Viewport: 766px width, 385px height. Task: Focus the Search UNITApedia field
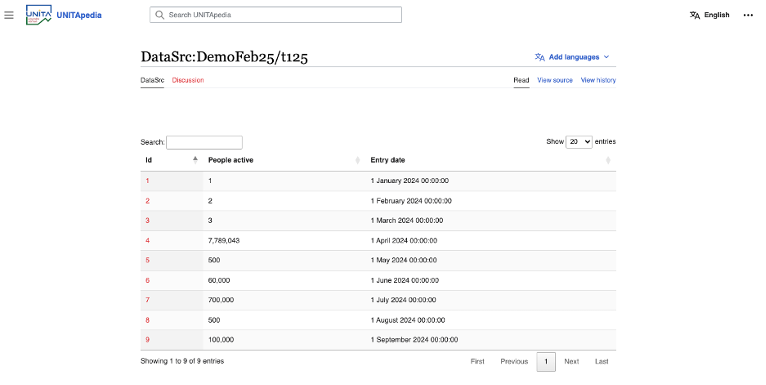coord(276,15)
